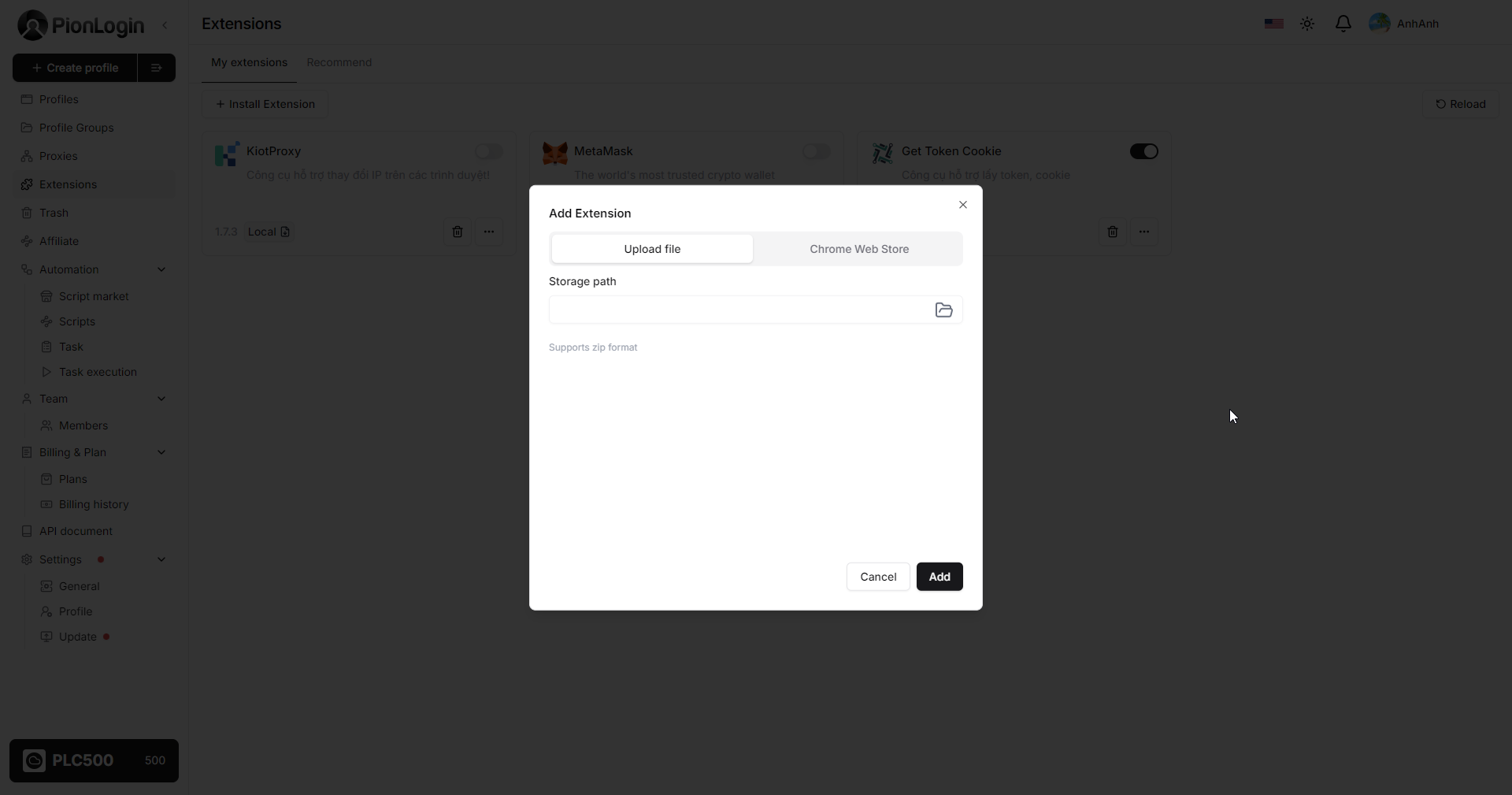Delete KiotProxy with the trash icon

[457, 232]
